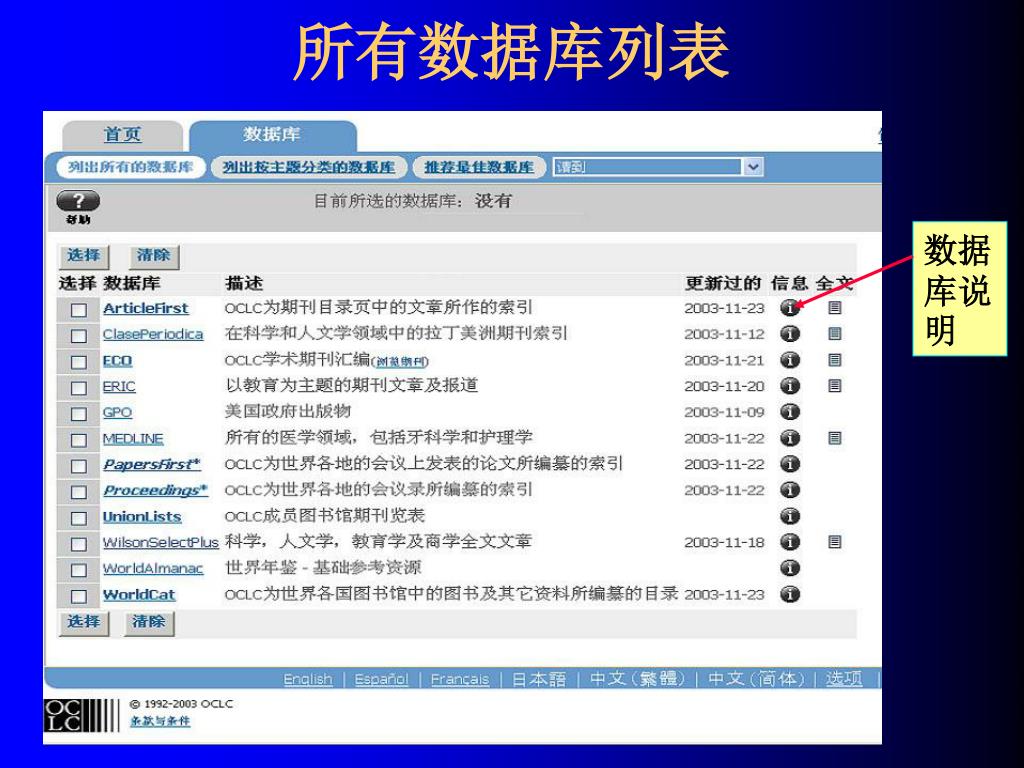Switch language to Español
This screenshot has width=1024, height=768.
[381, 680]
